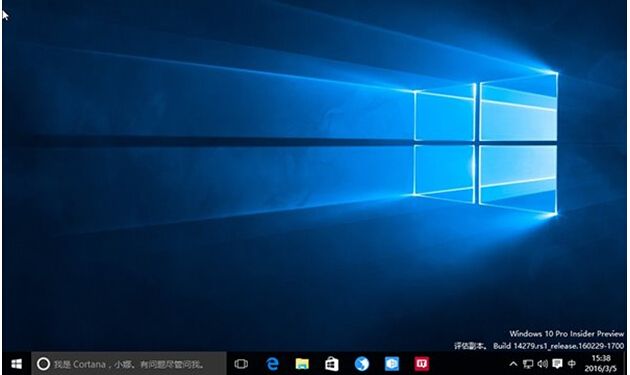The width and height of the screenshot is (630, 375).
Task: Open the Windows Store app
Action: [x=331, y=364]
